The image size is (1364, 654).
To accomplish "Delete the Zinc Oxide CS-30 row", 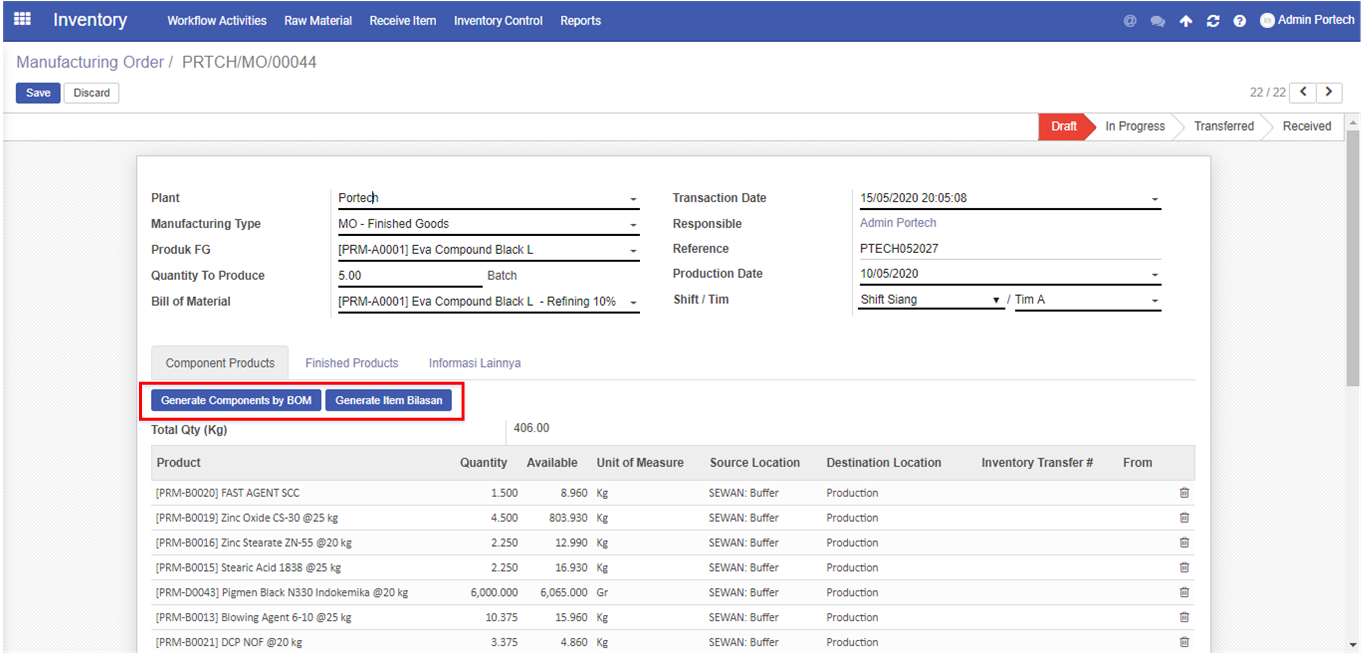I will tap(1184, 518).
